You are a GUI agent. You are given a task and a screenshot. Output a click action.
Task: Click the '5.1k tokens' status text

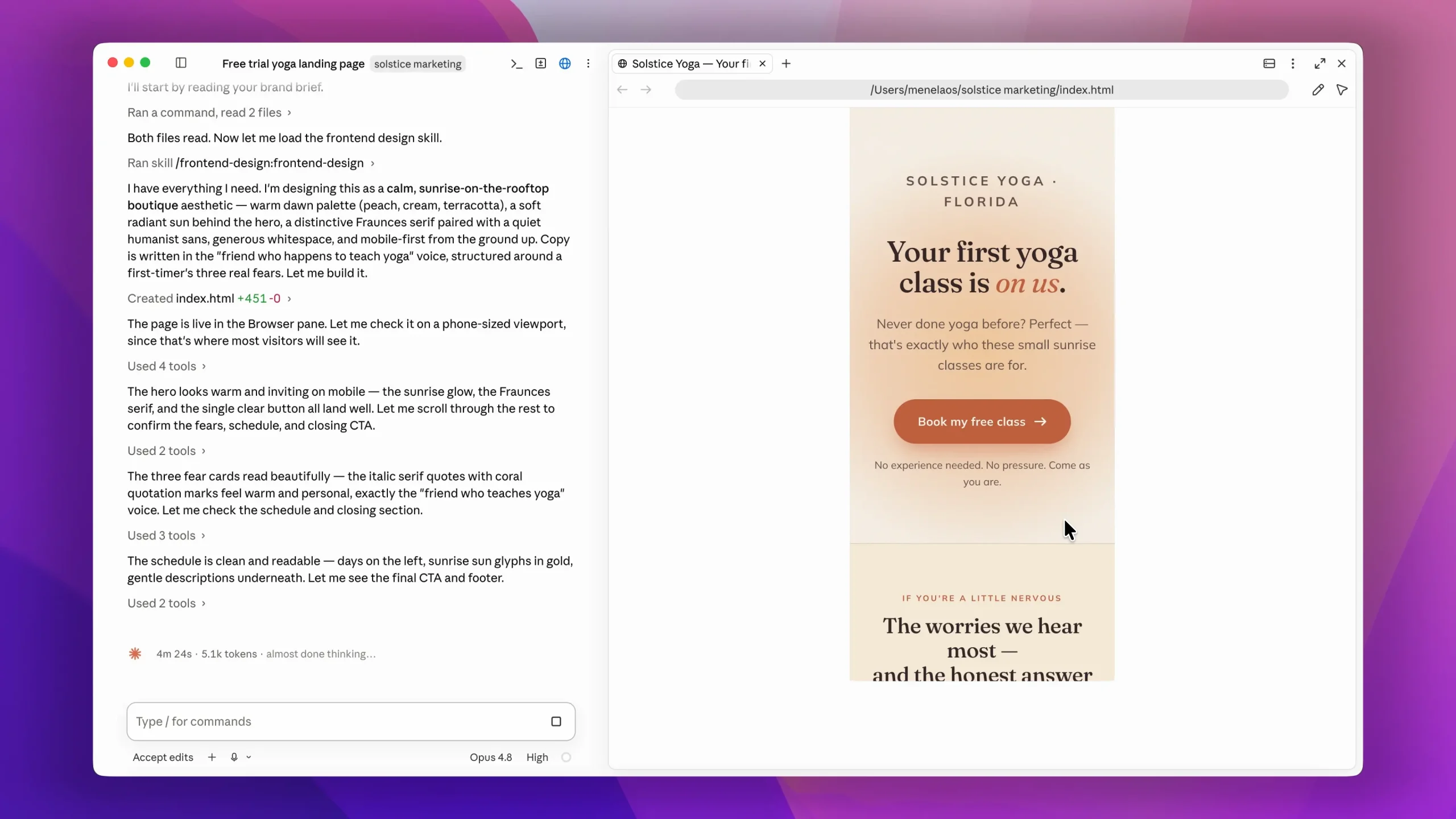click(229, 653)
